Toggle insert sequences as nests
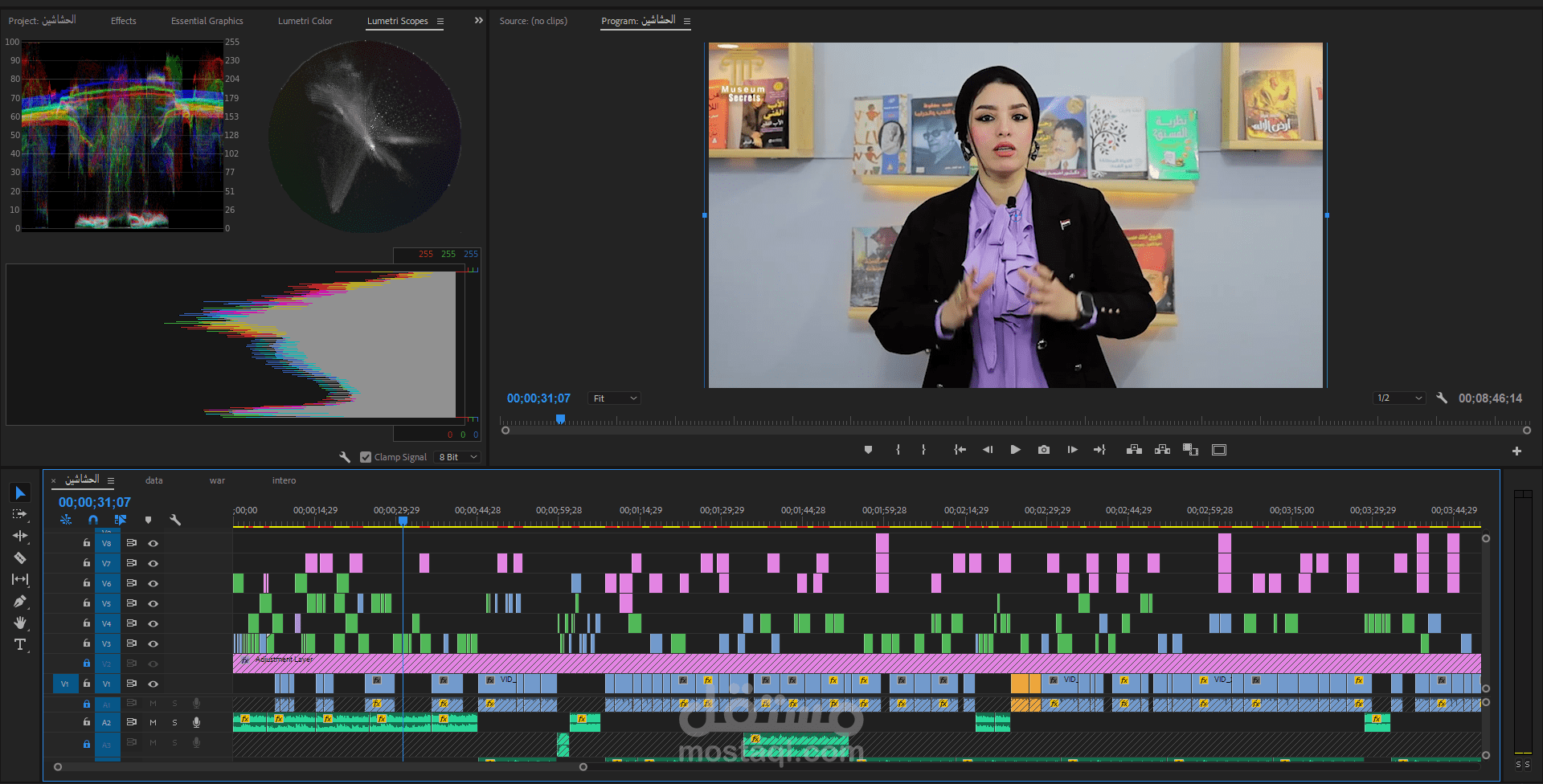The height and width of the screenshot is (784, 1543). pyautogui.click(x=66, y=520)
